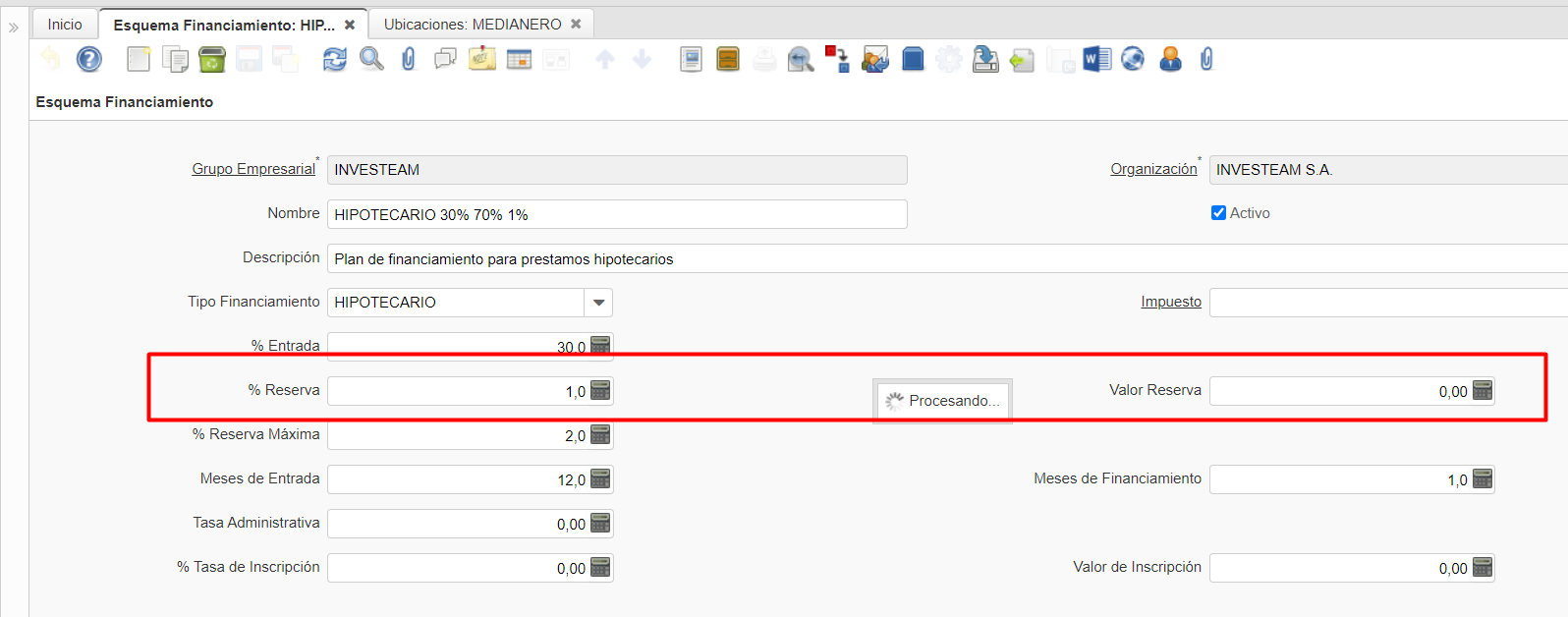Screen dimensions: 1568x617
Task: Expand the Tipo Financiamiento dropdown
Action: click(x=598, y=303)
